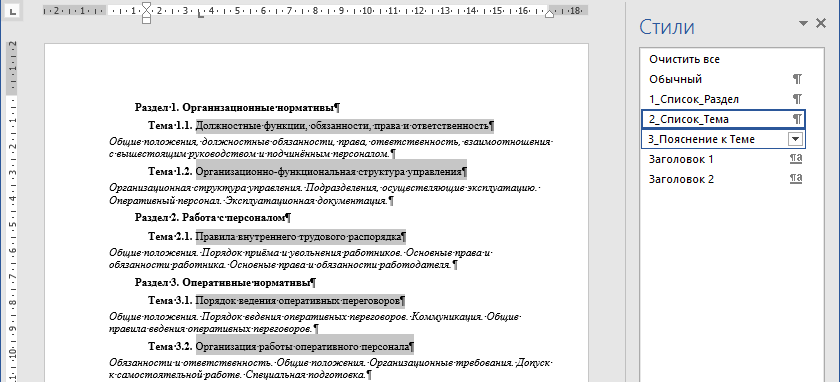Apply the 2_Список_Тема style
Viewport: 840px width, 382px height.
click(723, 119)
